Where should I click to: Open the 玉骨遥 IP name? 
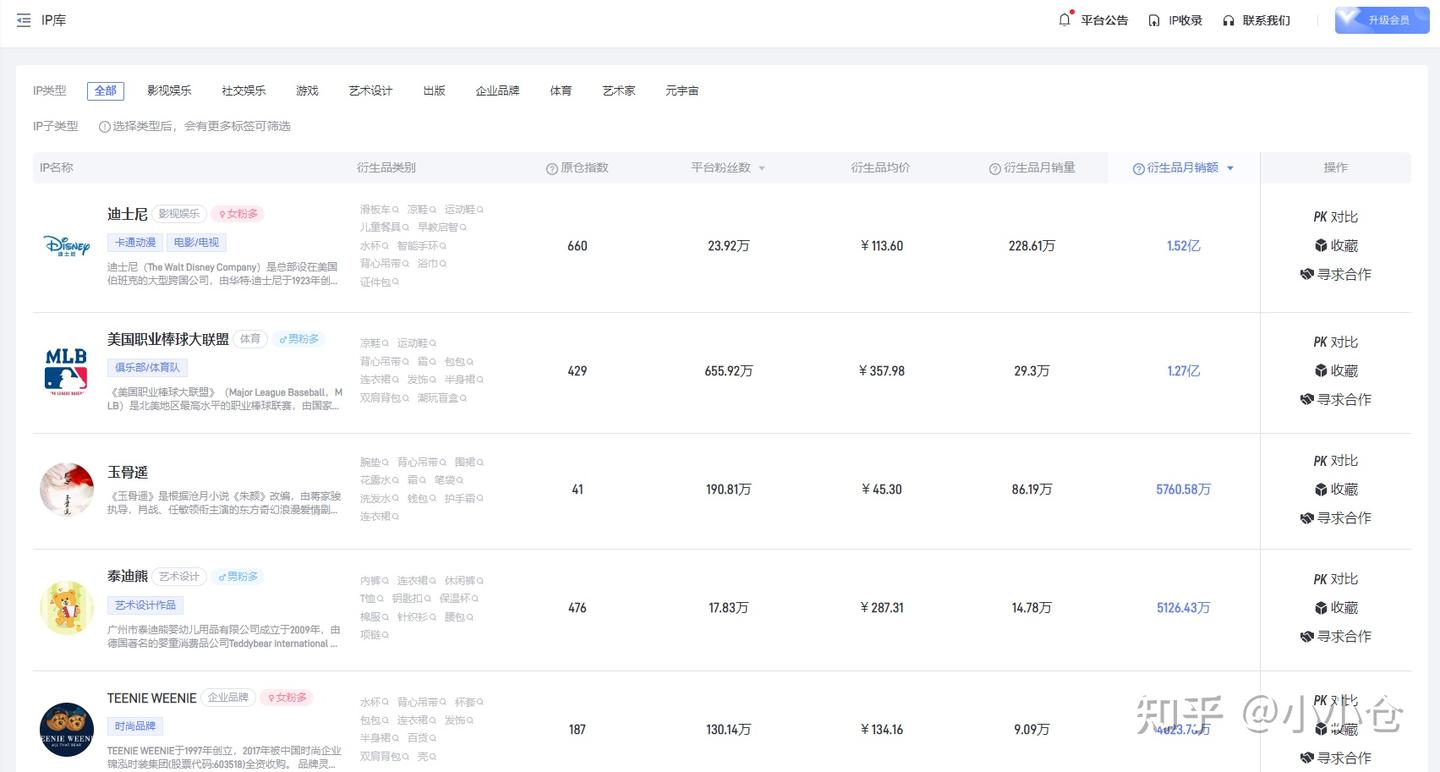click(x=127, y=472)
